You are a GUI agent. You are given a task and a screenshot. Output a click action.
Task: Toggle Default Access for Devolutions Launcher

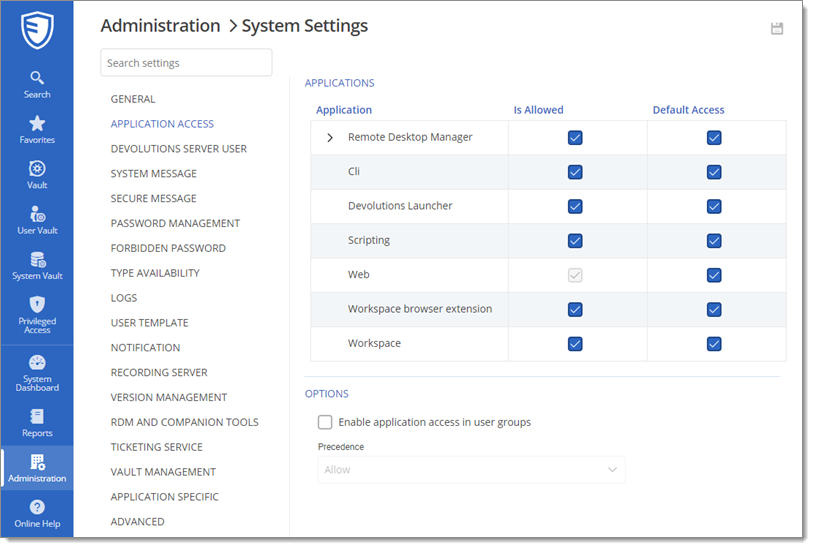click(x=714, y=206)
